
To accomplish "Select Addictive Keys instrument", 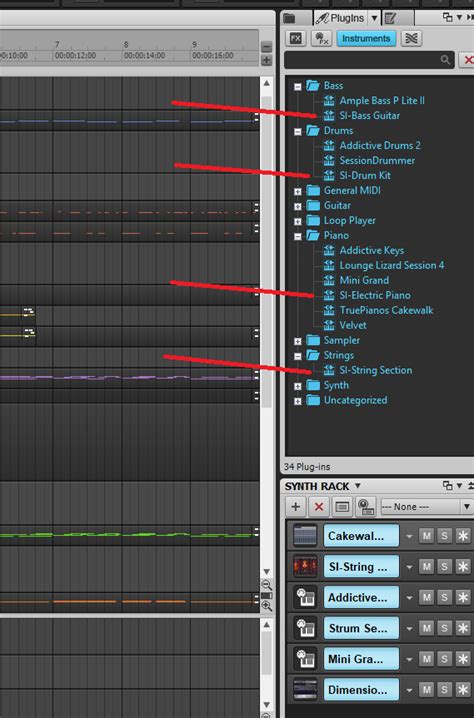I will pyautogui.click(x=371, y=250).
